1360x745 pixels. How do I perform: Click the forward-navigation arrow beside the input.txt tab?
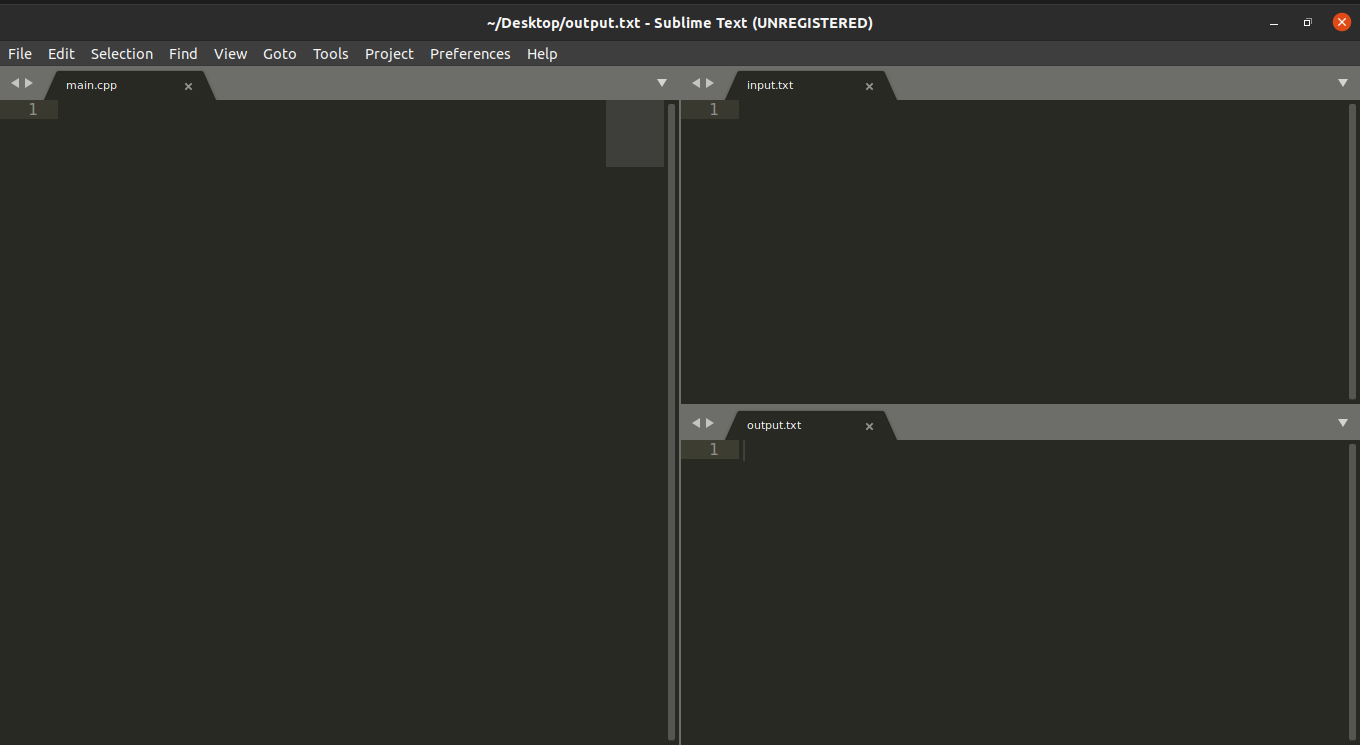[709, 83]
